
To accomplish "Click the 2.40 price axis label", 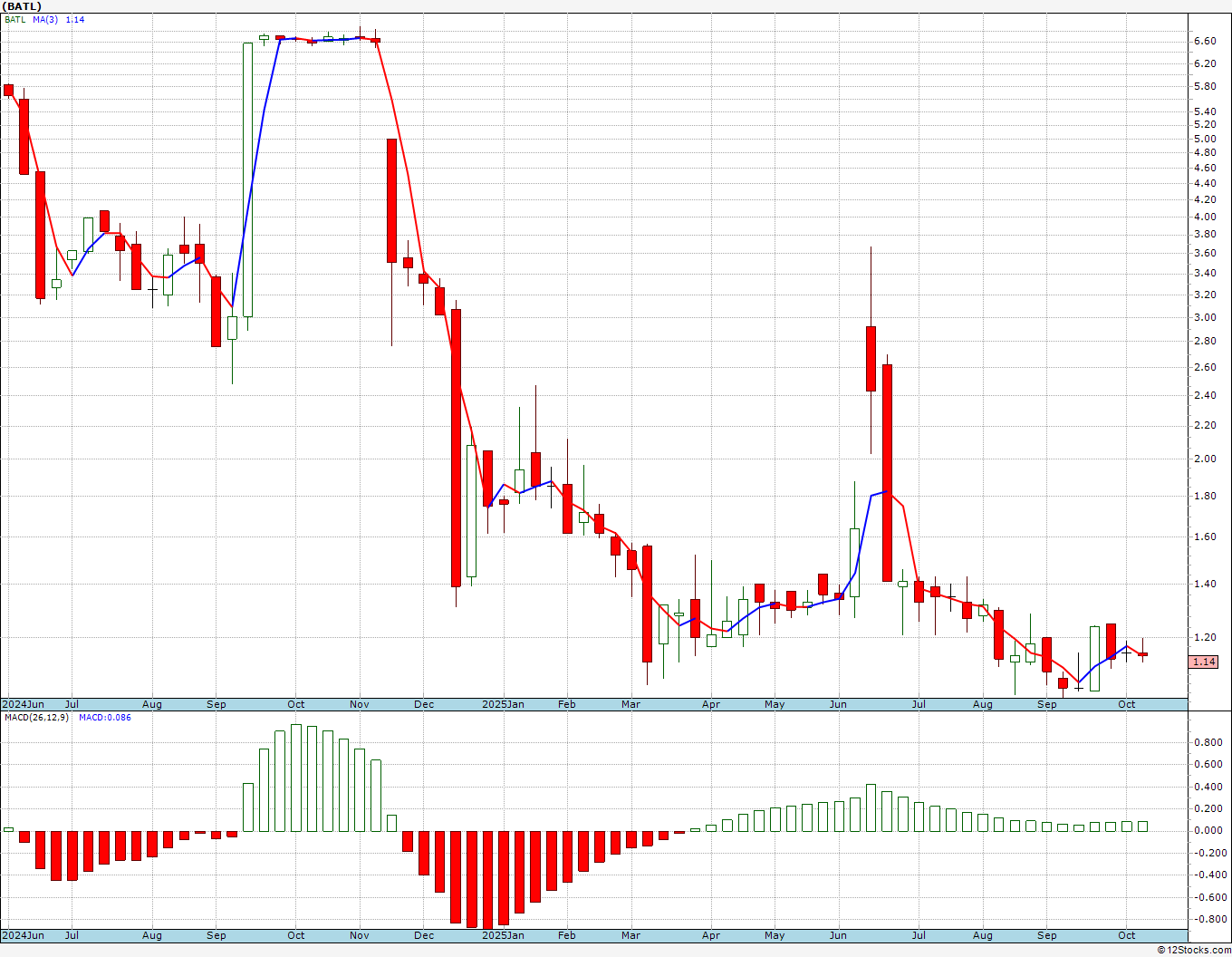I will [x=1205, y=395].
